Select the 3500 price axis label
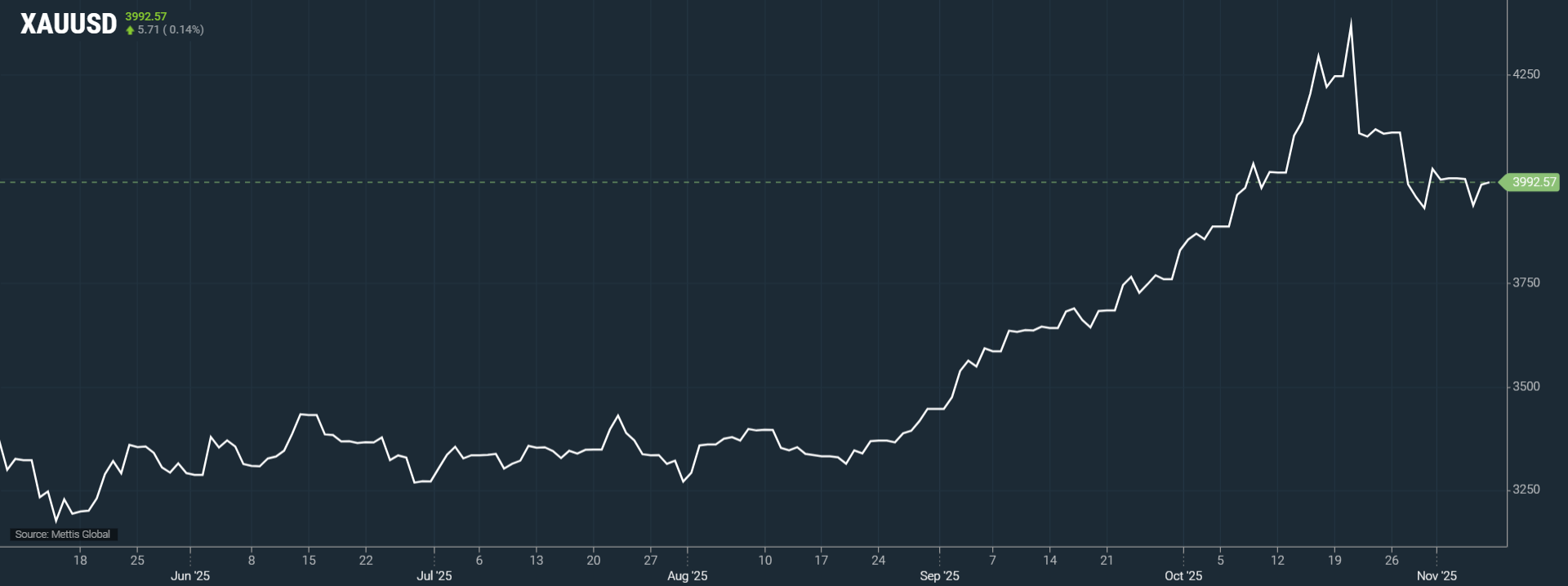The image size is (1568, 586). pyautogui.click(x=1526, y=386)
